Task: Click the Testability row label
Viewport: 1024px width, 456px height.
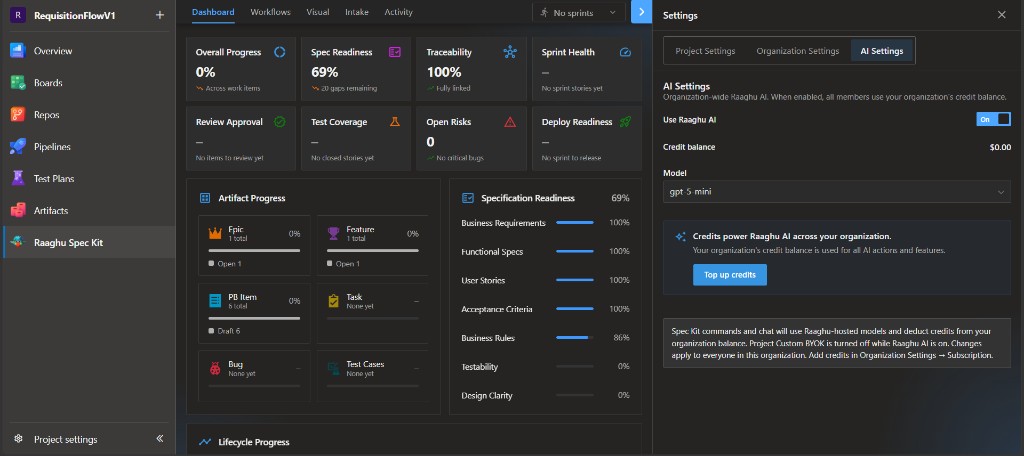Action: pos(479,367)
